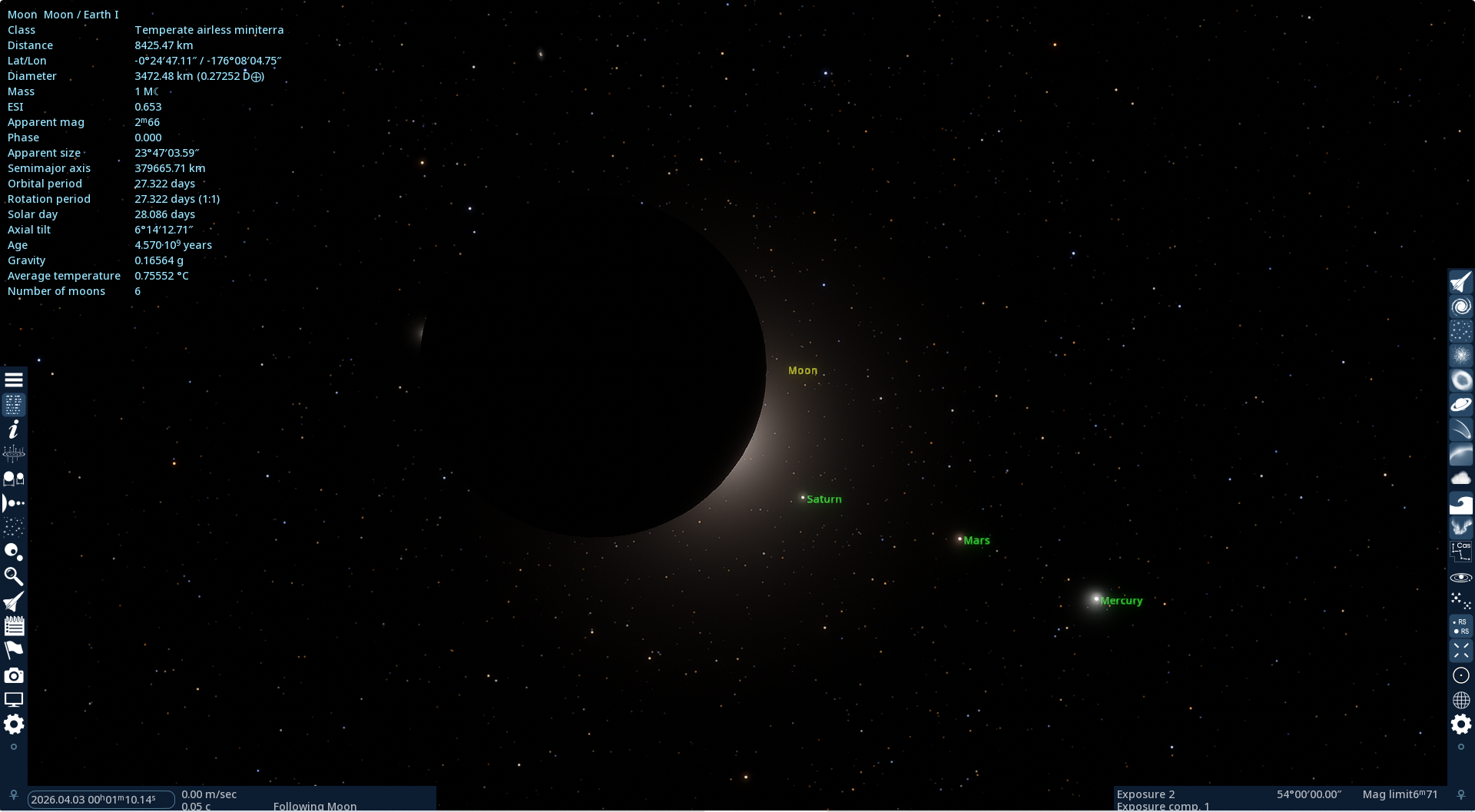Screen dimensions: 1475x812
Task: Open settings gear in left toolbar
Action: 14,724
